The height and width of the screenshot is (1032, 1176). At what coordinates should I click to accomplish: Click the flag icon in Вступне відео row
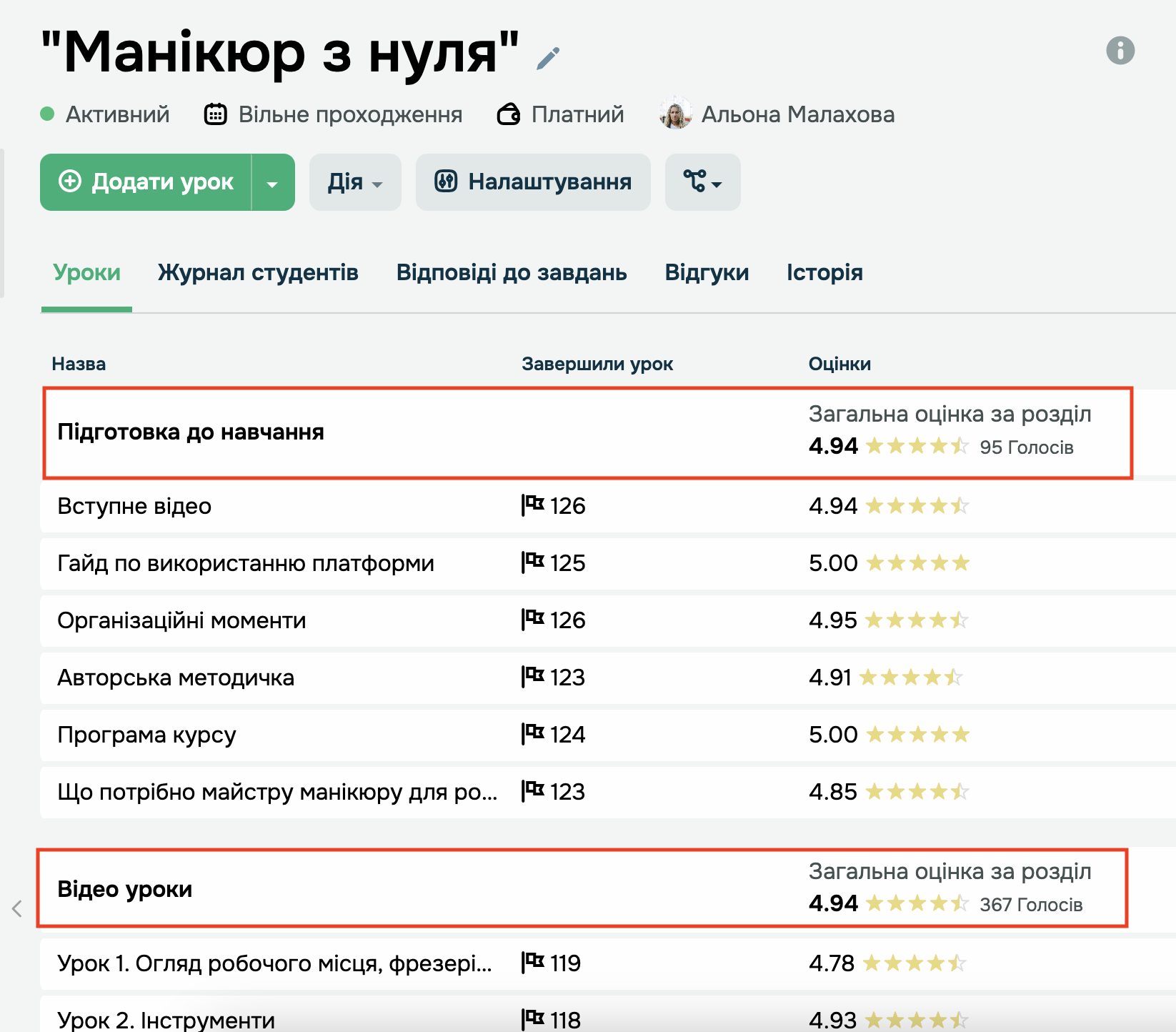(x=532, y=505)
